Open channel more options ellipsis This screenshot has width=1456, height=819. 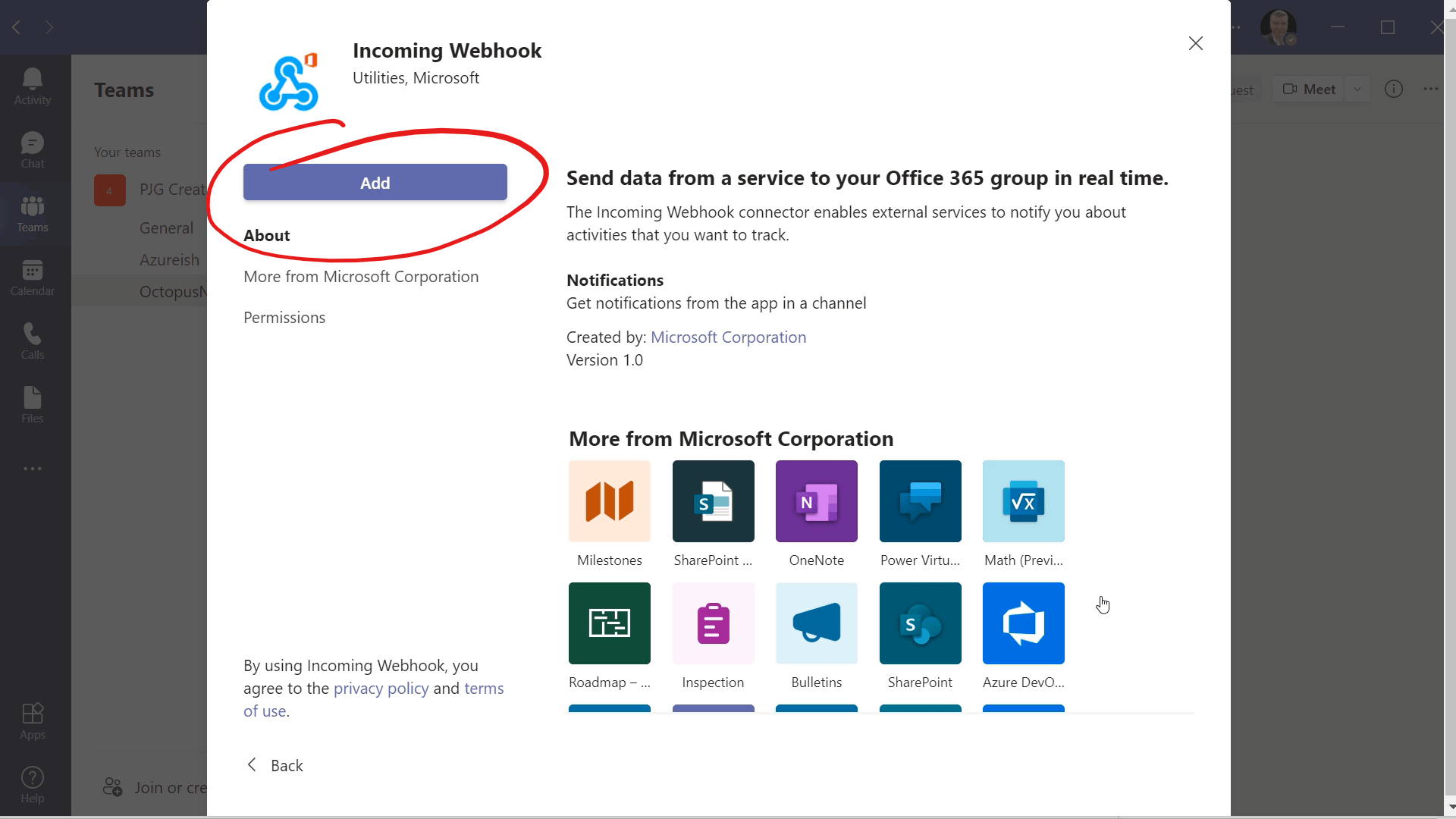pyautogui.click(x=1431, y=89)
